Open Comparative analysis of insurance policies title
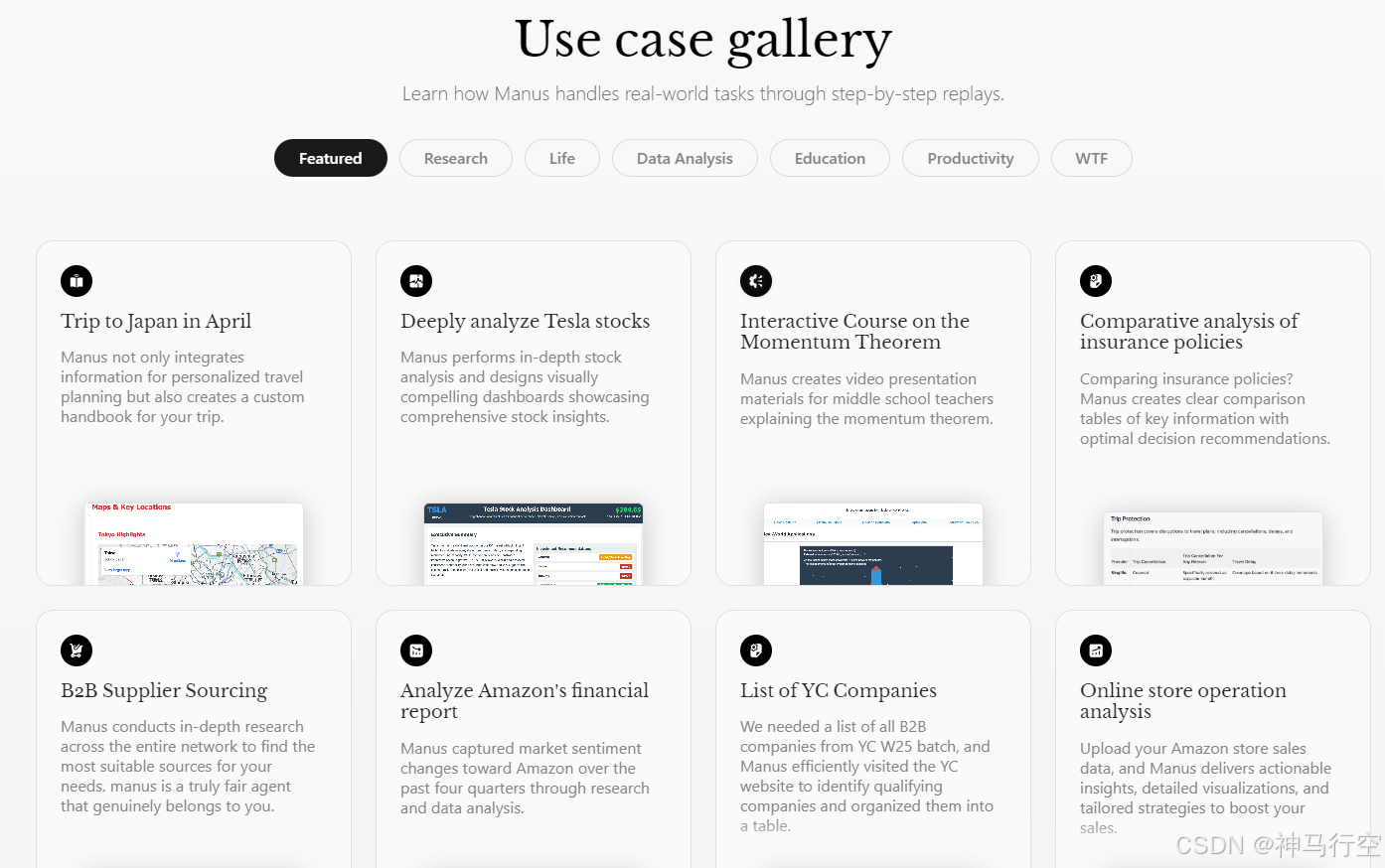The width and height of the screenshot is (1385, 868). click(x=1189, y=331)
